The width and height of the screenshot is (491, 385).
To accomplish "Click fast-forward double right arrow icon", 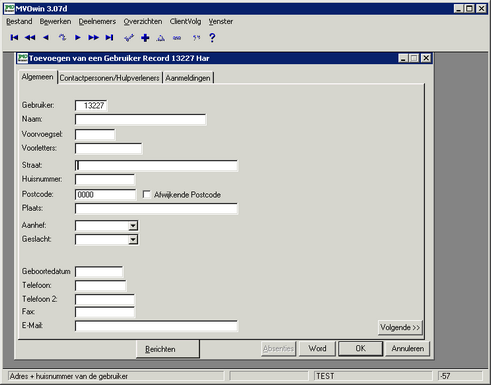I will [94, 38].
